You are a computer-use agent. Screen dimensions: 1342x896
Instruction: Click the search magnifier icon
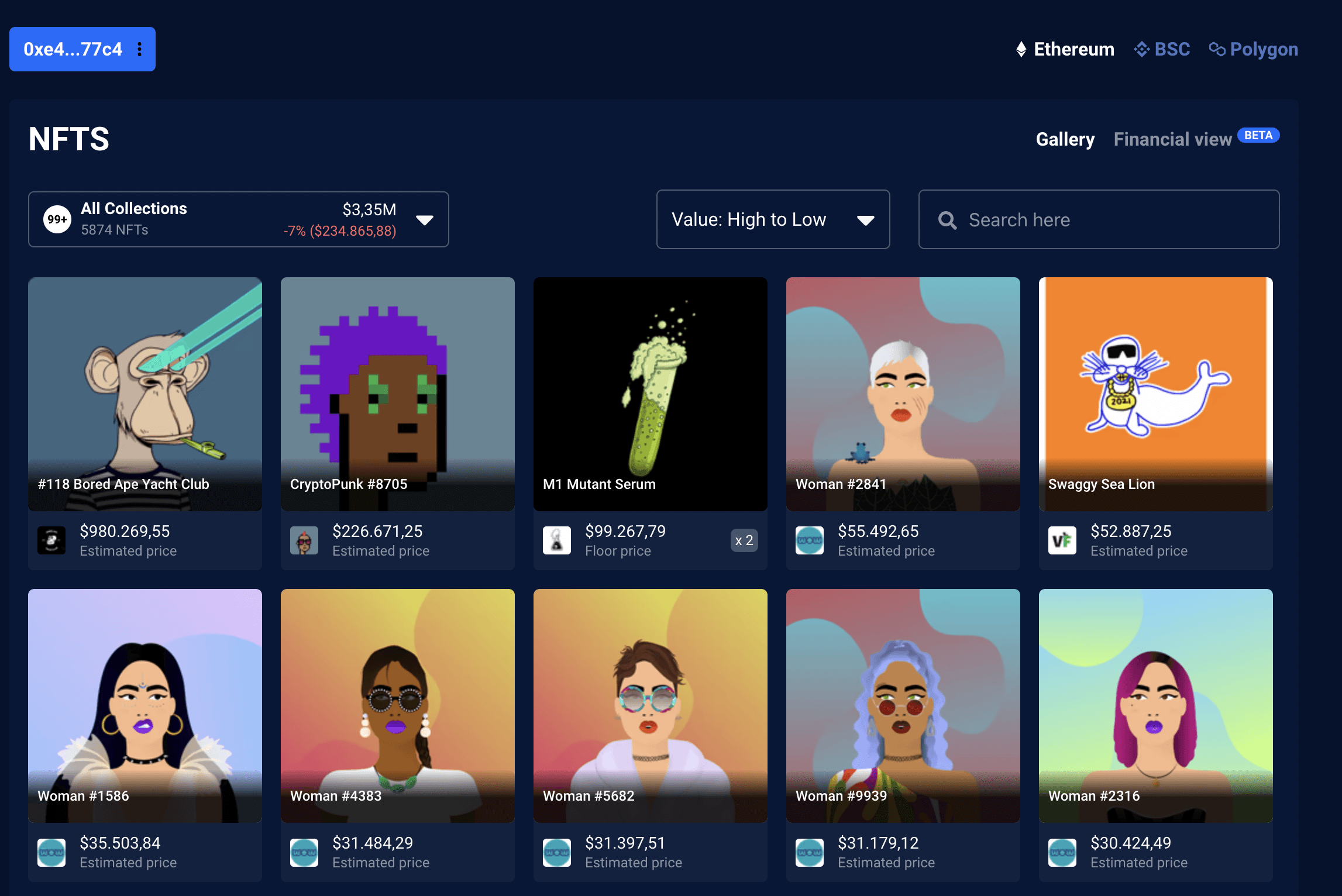tap(947, 220)
